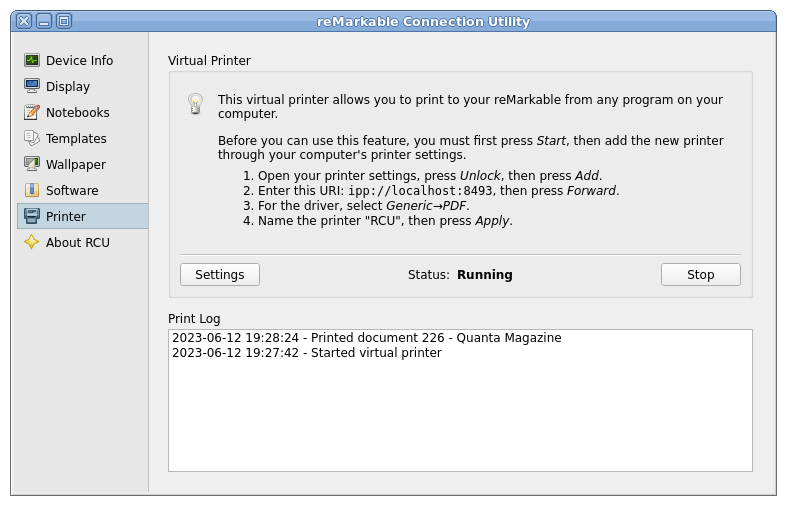Click the Printer icon in sidebar
The image size is (787, 506).
[32, 216]
